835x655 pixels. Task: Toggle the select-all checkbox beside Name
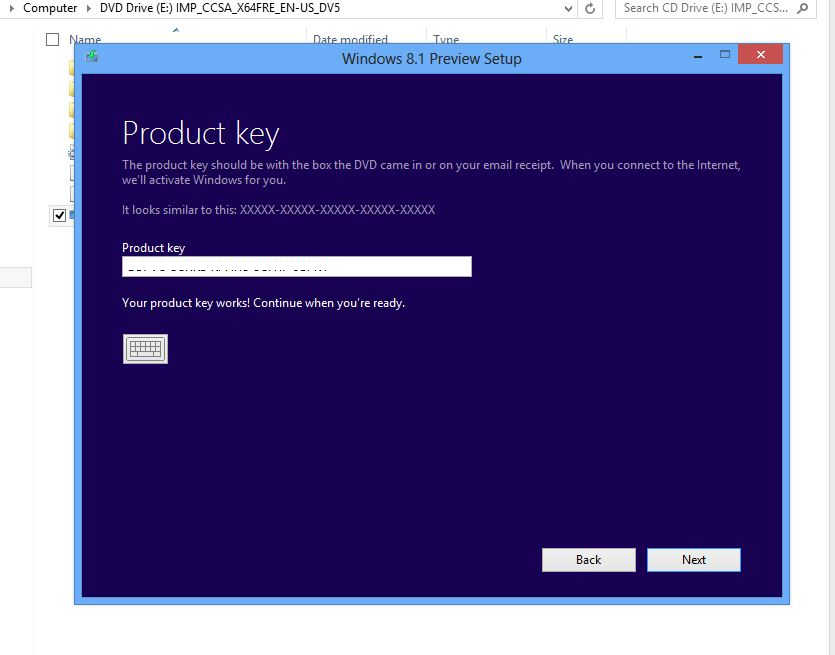[52, 39]
